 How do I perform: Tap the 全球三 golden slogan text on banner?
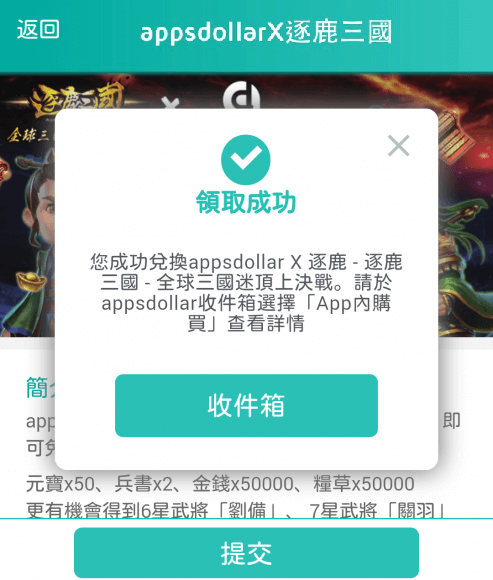click(x=28, y=135)
